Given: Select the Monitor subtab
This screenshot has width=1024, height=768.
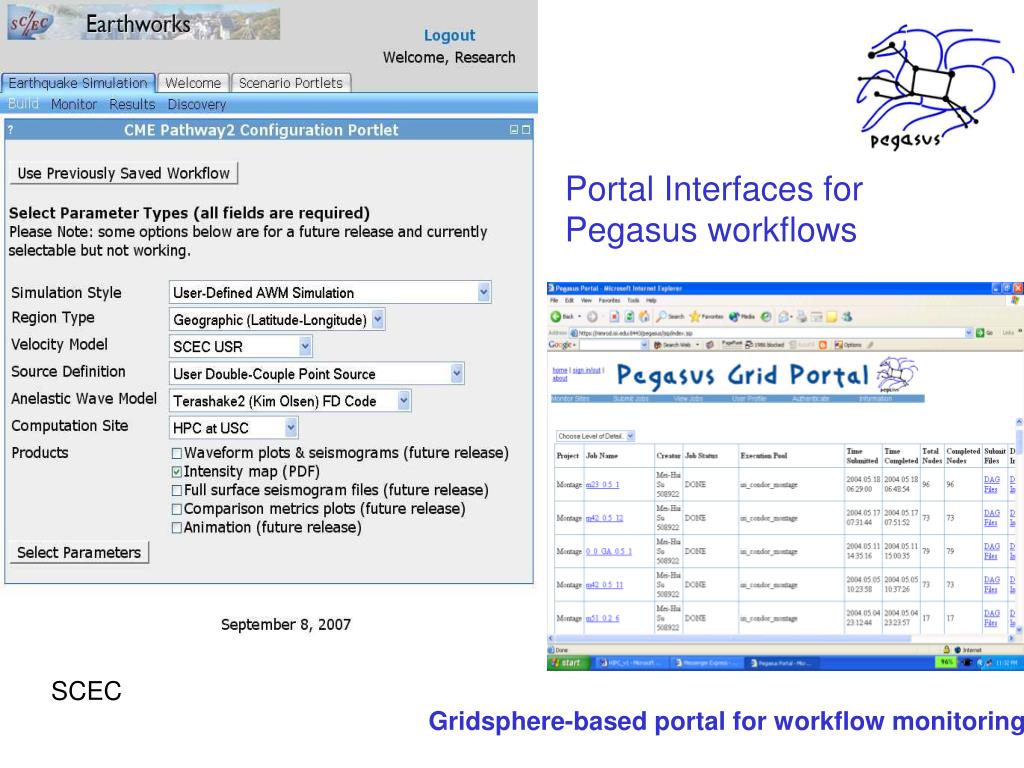Looking at the screenshot, I should (74, 104).
